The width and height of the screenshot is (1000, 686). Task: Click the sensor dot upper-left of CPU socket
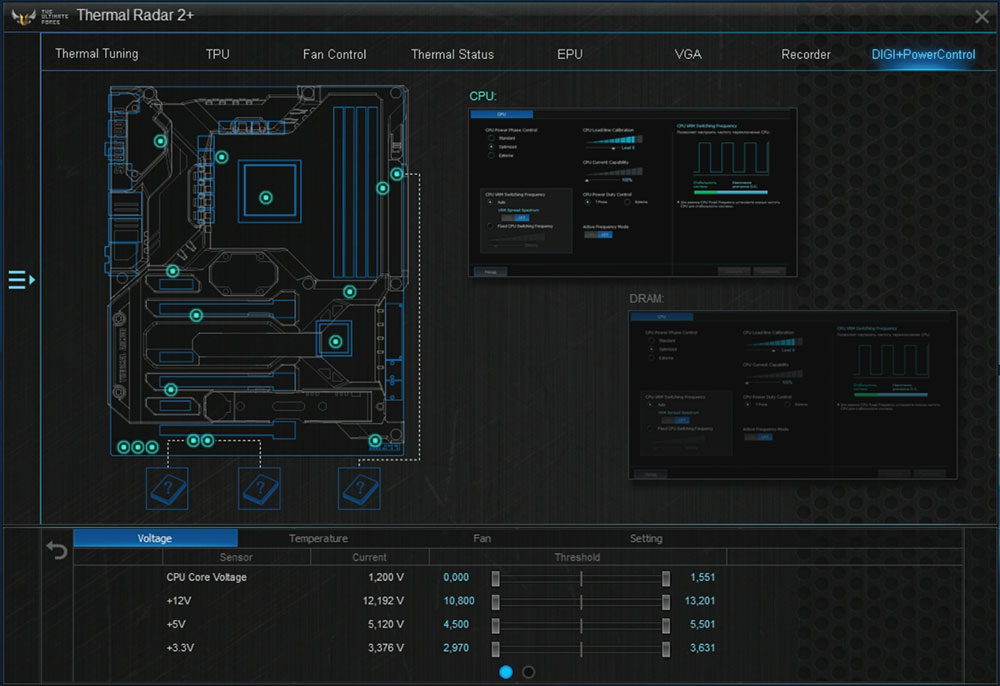click(221, 157)
